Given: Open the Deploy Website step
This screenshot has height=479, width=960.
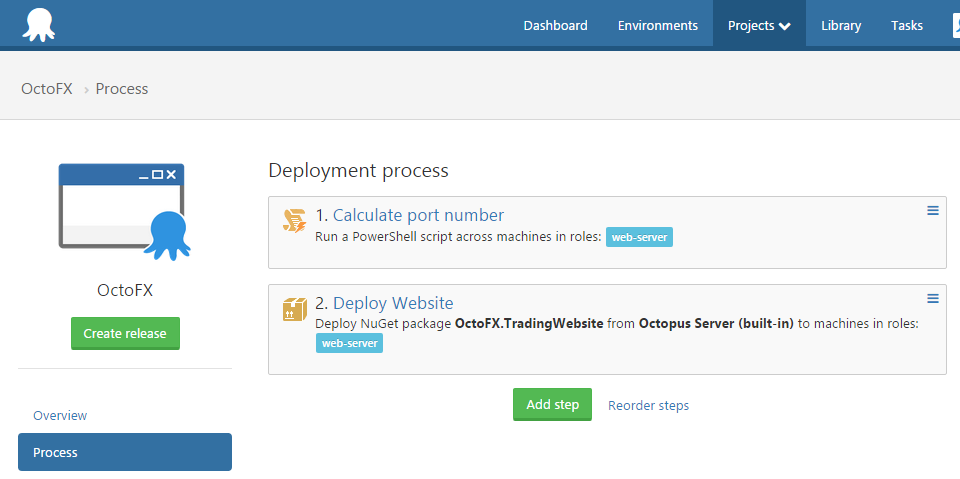Looking at the screenshot, I should point(393,303).
